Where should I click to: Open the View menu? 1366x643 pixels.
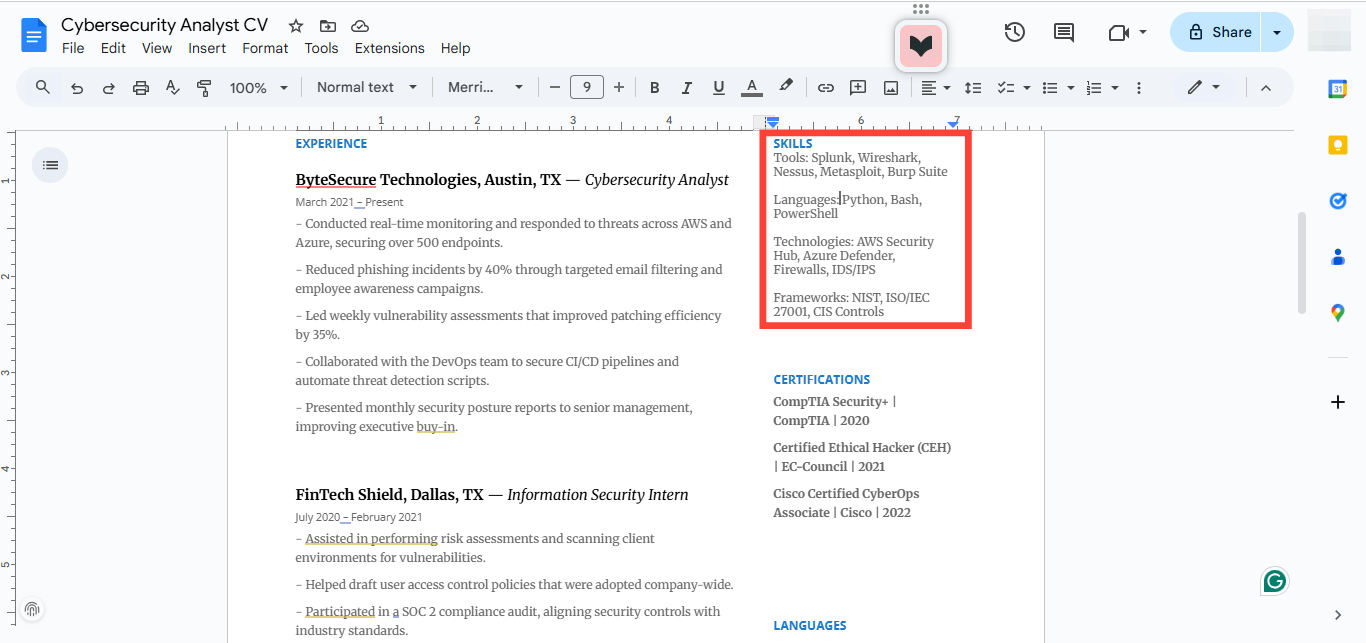pos(157,48)
